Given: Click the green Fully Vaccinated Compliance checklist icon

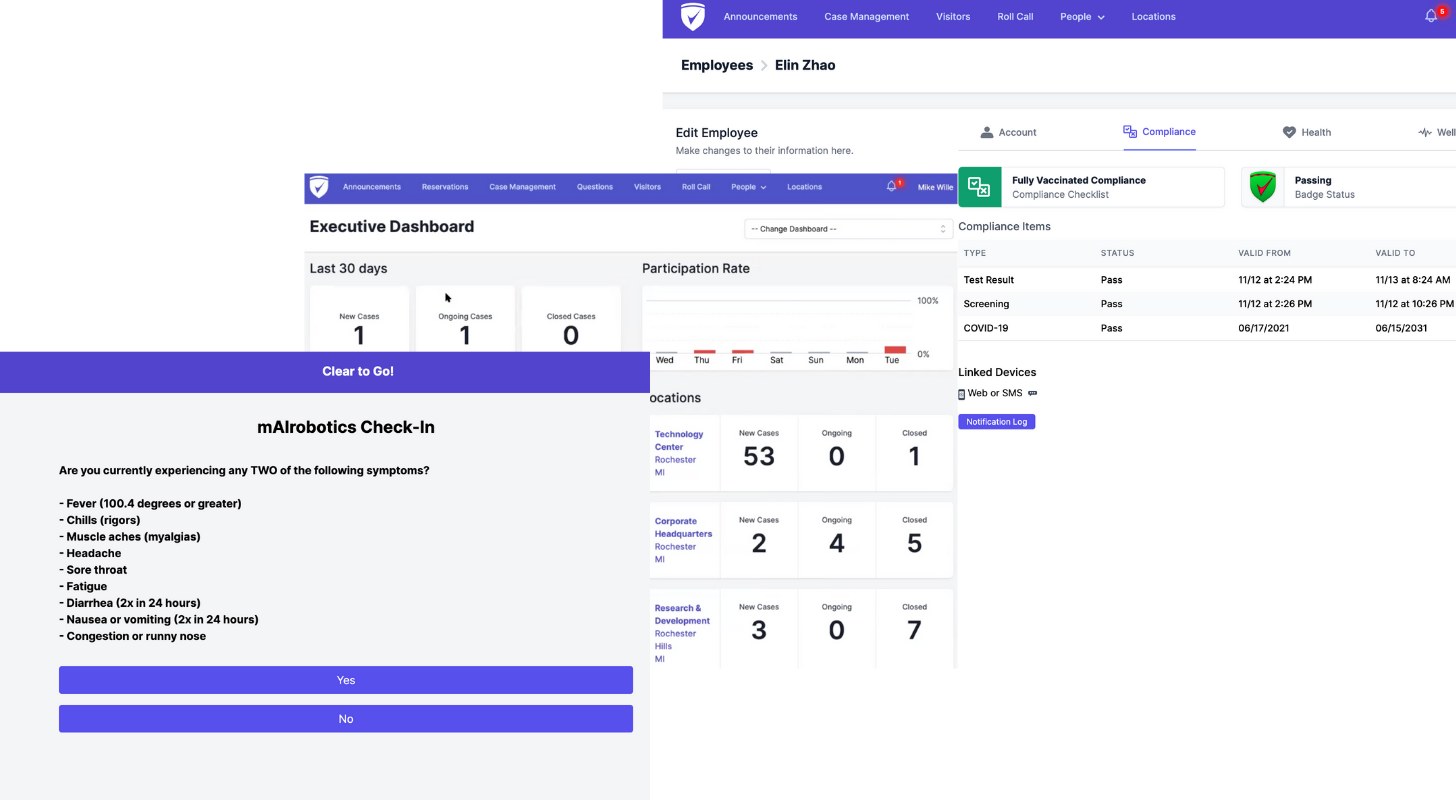Looking at the screenshot, I should pos(980,187).
